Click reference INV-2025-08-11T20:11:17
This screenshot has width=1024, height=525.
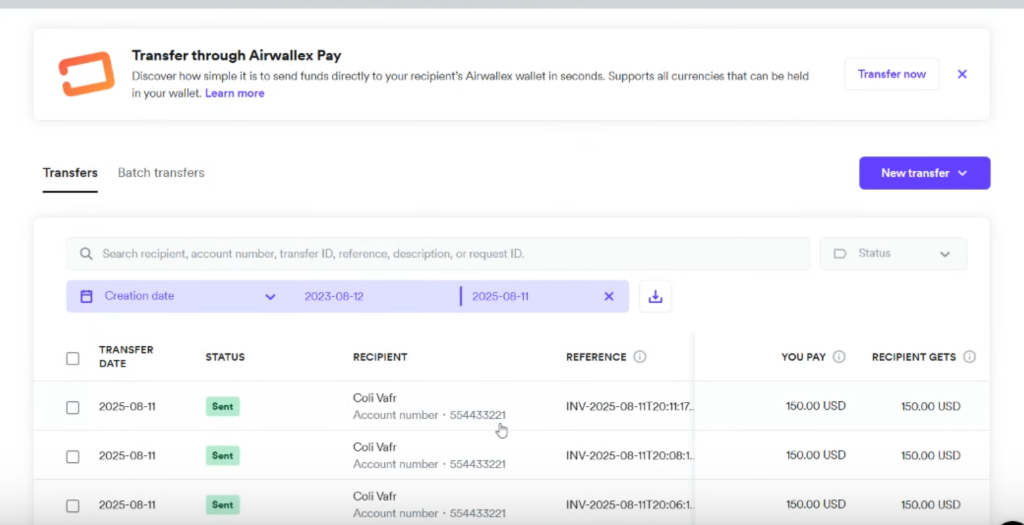(630, 406)
